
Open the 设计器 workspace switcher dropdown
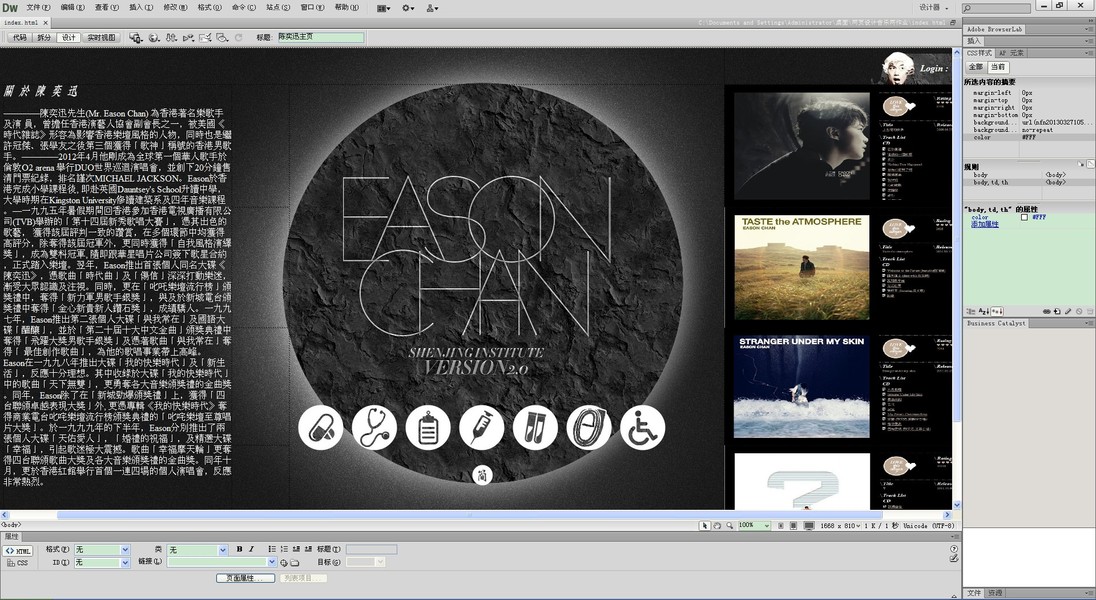click(934, 8)
